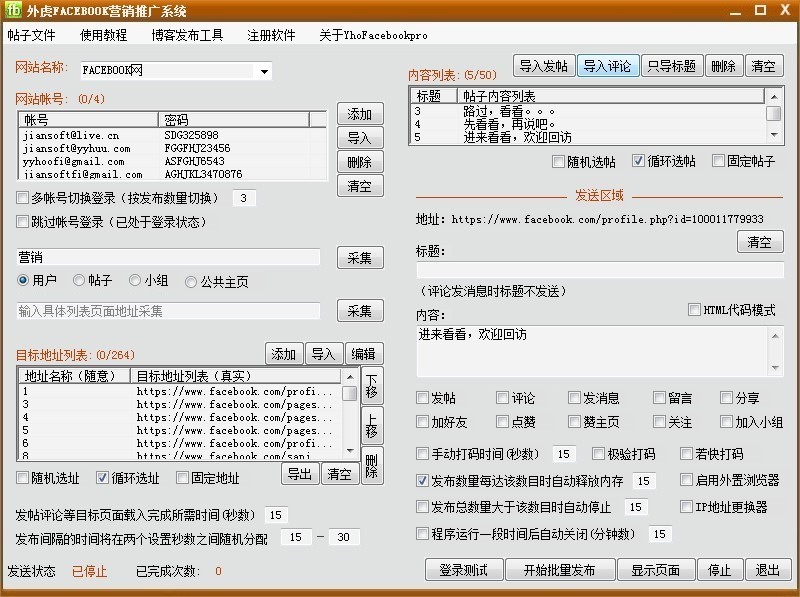Click 删除 button beside account list
The image size is (800, 597).
tap(360, 162)
